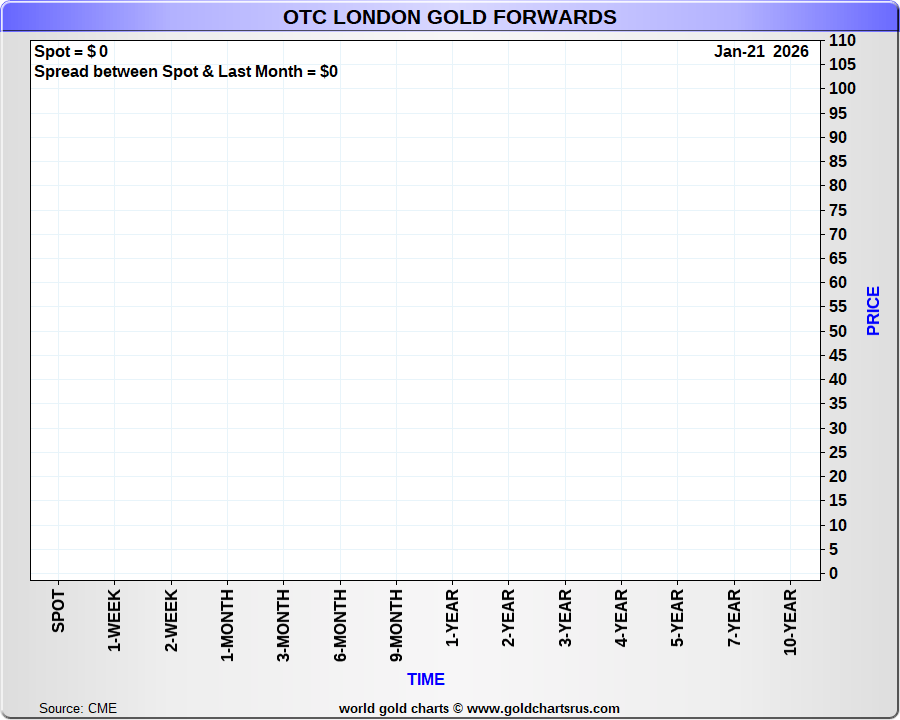This screenshot has width=900, height=720.
Task: Click the Spread between Spot & Last Month text
Action: point(186,72)
